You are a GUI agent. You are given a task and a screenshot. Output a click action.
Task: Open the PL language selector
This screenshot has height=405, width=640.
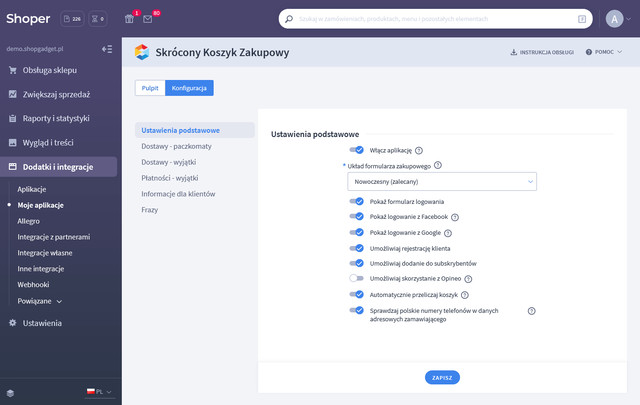100,392
